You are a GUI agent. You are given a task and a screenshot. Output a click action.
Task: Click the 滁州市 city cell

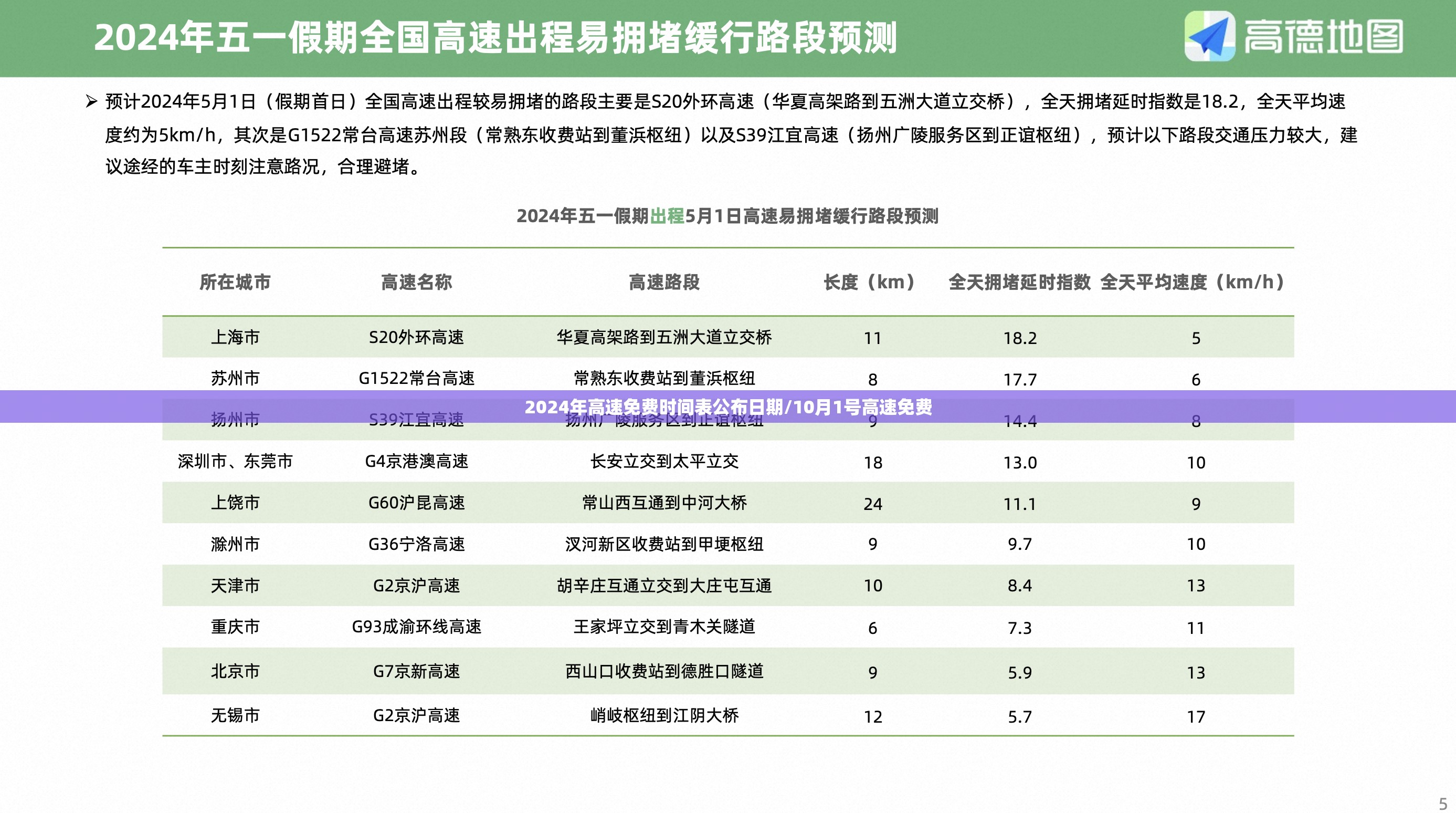click(x=235, y=544)
